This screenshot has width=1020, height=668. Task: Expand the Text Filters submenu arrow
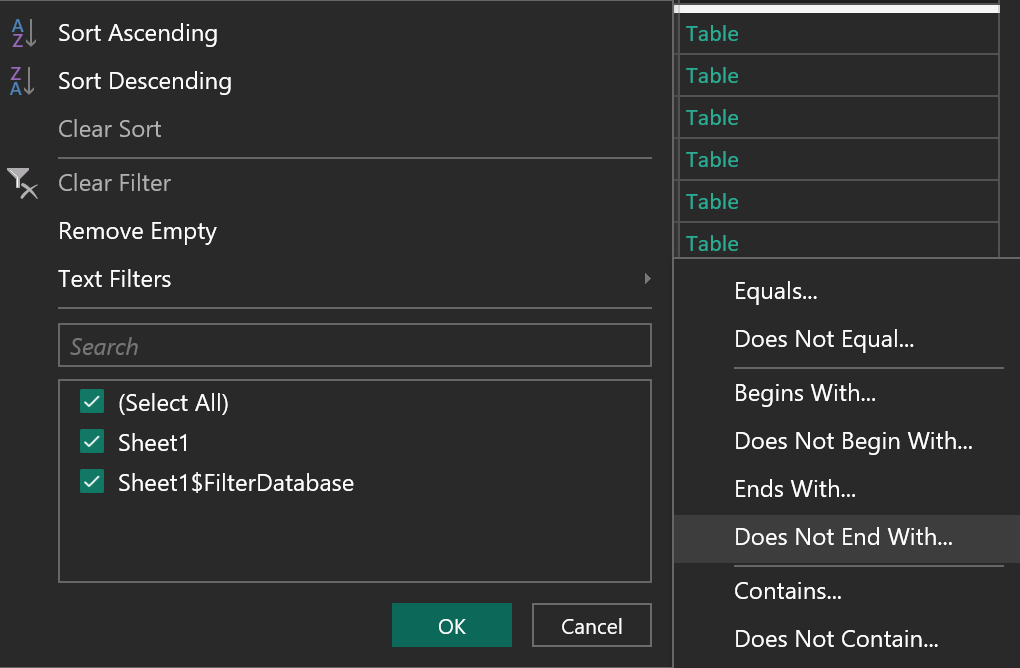tap(647, 279)
